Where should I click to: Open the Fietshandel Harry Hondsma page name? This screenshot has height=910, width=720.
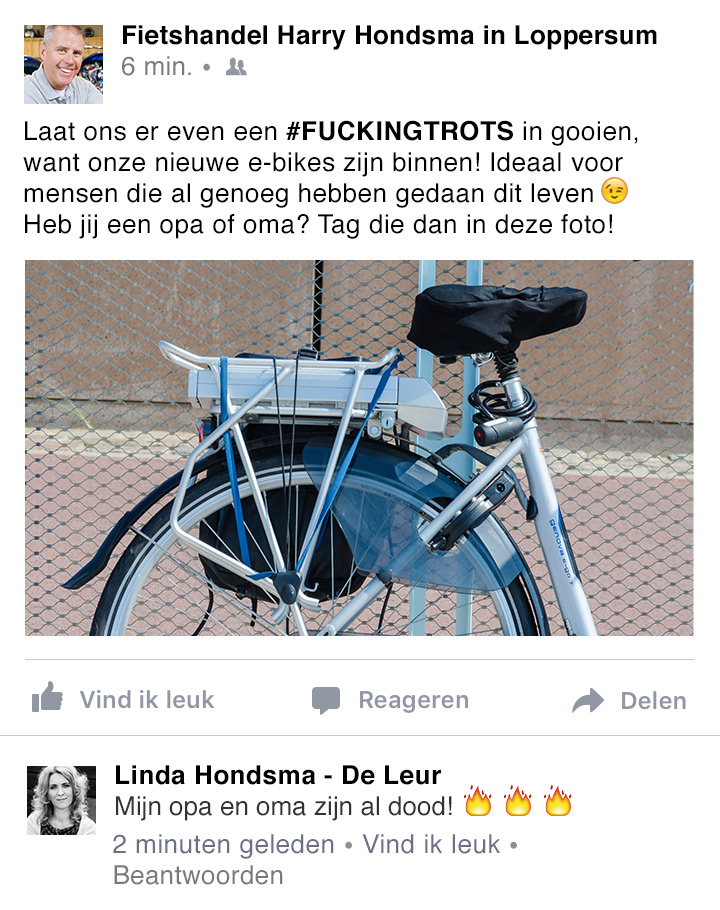(389, 35)
